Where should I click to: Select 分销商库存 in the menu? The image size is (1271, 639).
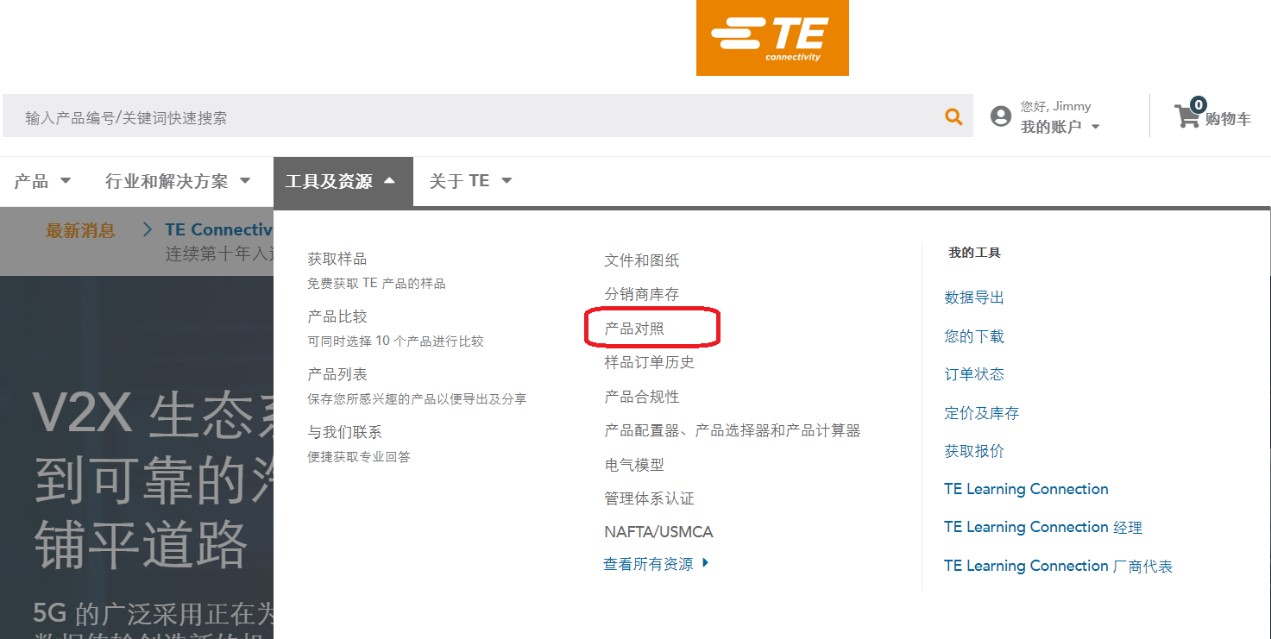click(641, 294)
